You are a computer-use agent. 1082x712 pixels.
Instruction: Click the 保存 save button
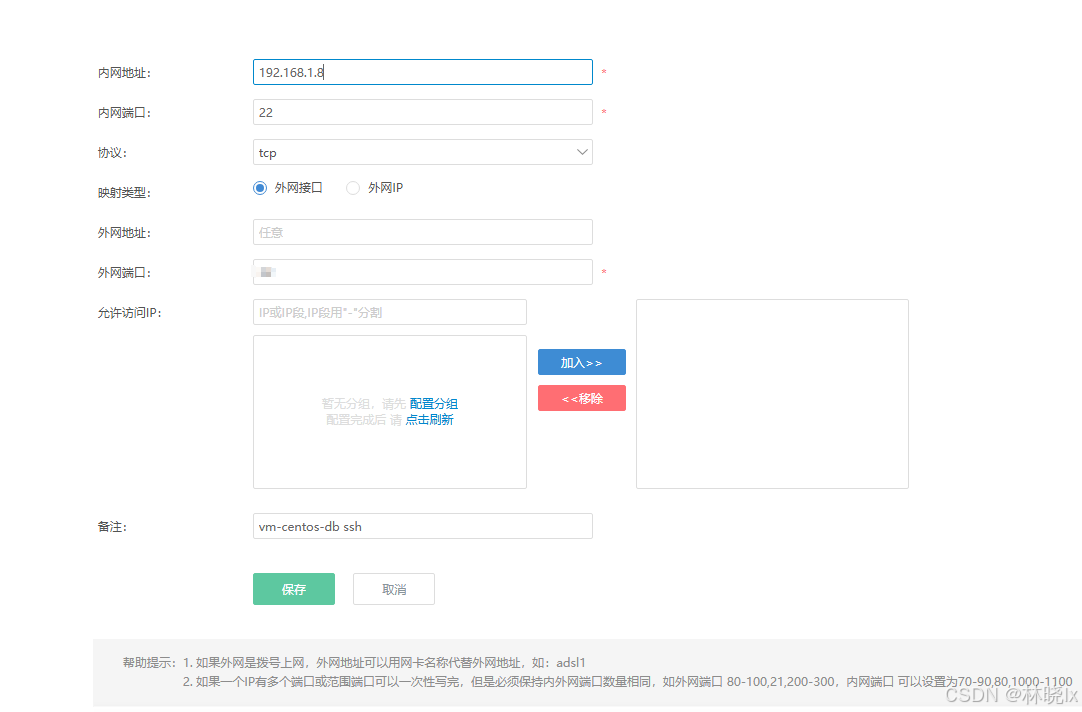(293, 588)
